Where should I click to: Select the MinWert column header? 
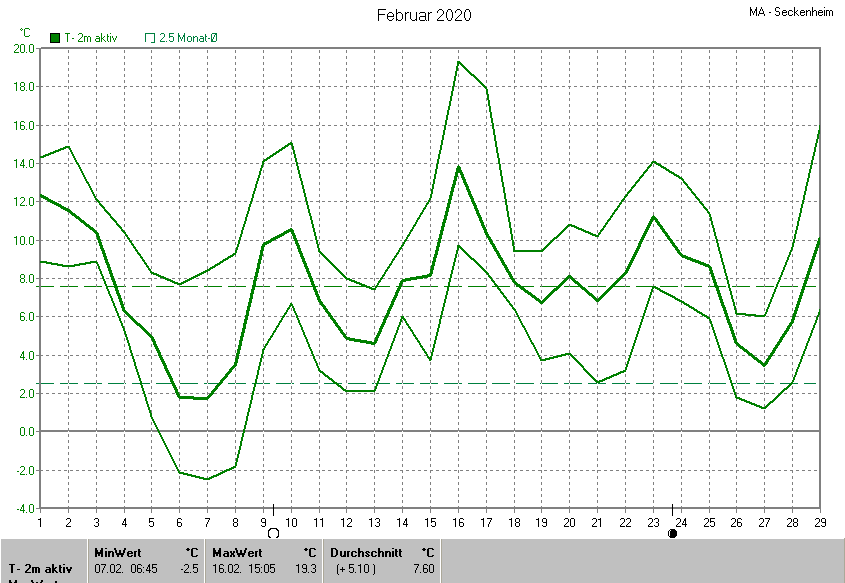coord(116,552)
